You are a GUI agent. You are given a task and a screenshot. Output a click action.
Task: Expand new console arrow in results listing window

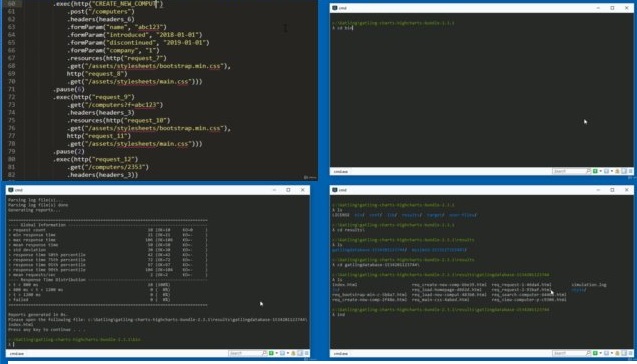click(x=600, y=353)
